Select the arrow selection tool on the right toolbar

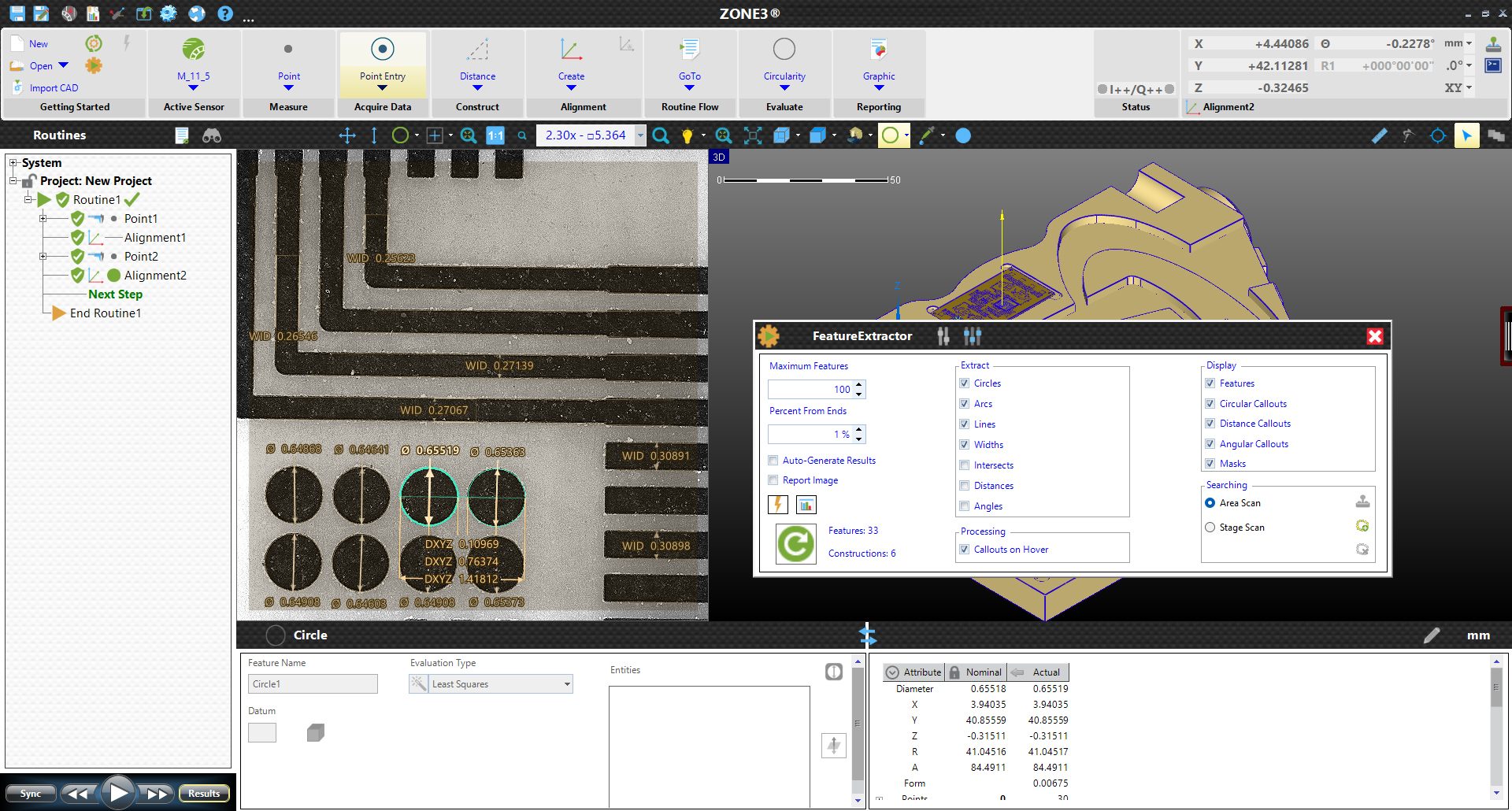coord(1466,135)
